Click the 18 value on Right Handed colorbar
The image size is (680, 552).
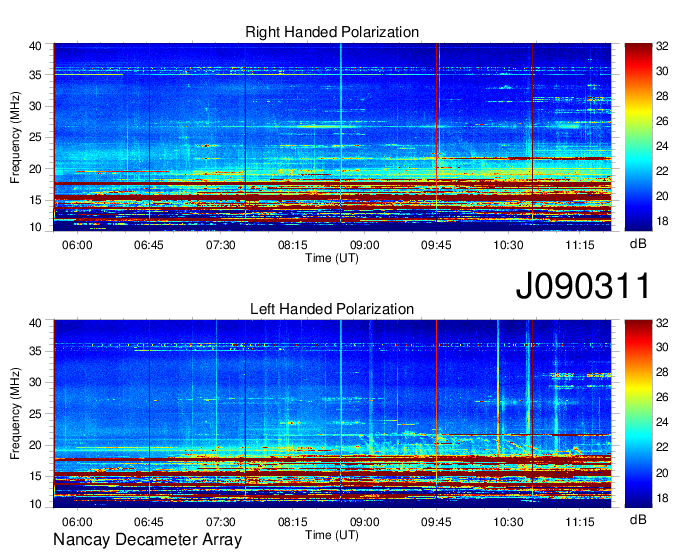pyautogui.click(x=662, y=221)
